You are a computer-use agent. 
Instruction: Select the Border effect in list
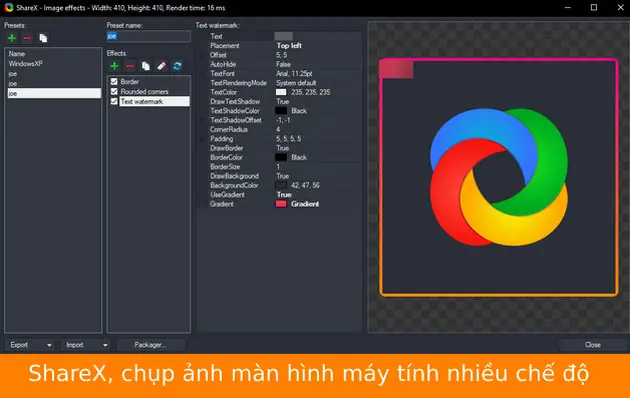[130, 82]
